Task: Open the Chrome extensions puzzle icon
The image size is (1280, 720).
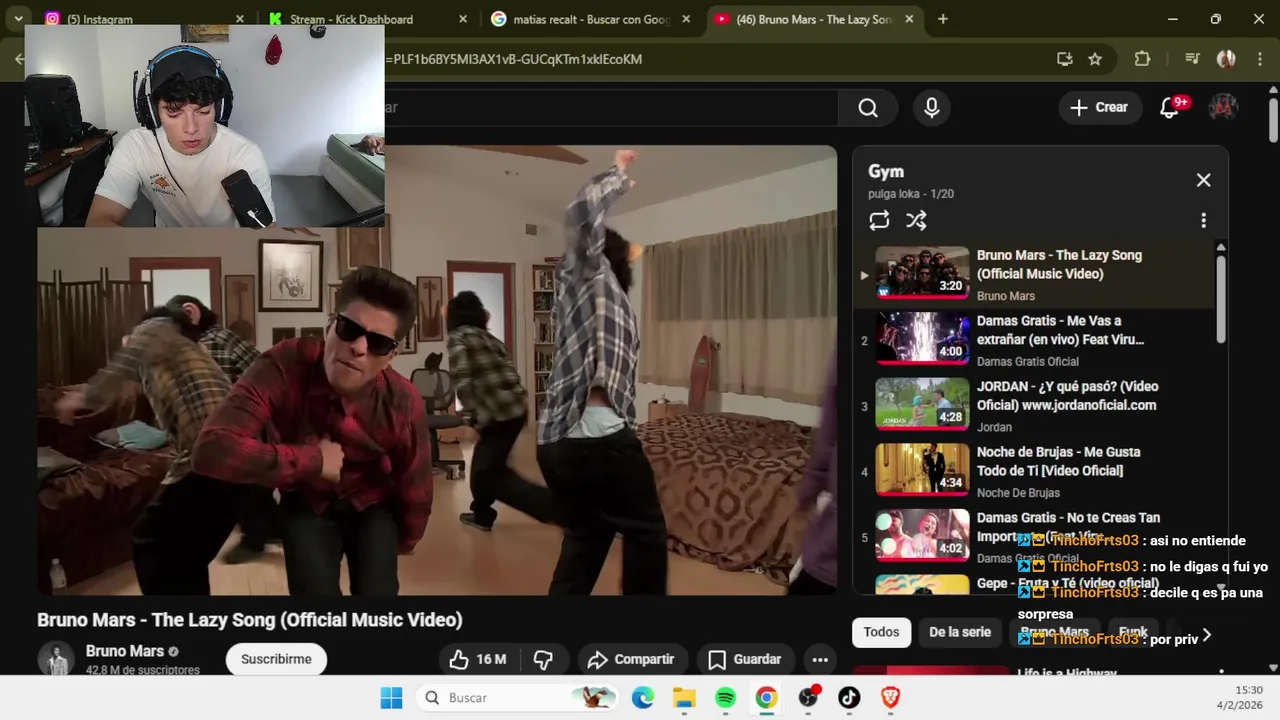Action: point(1142,59)
